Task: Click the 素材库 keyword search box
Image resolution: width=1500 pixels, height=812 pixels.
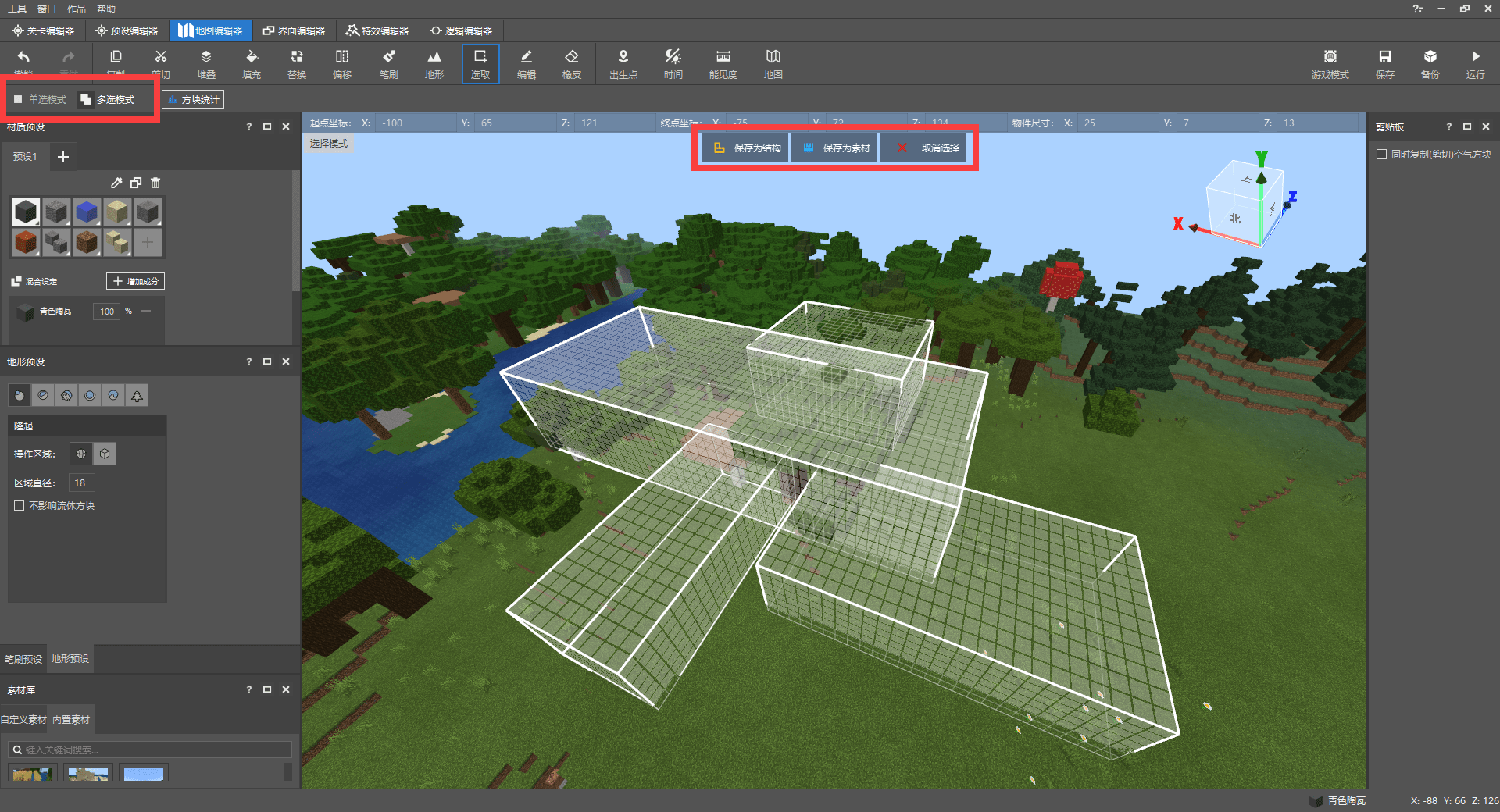Action: tap(150, 750)
